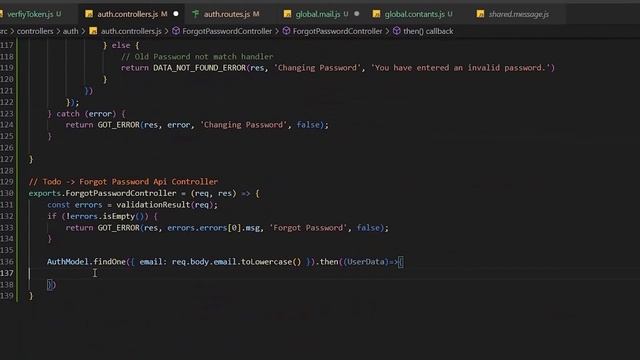Screen dimensions: 640x360
Task: Click the Todo Forgot Password Api Controller comment
Action: 123,182
